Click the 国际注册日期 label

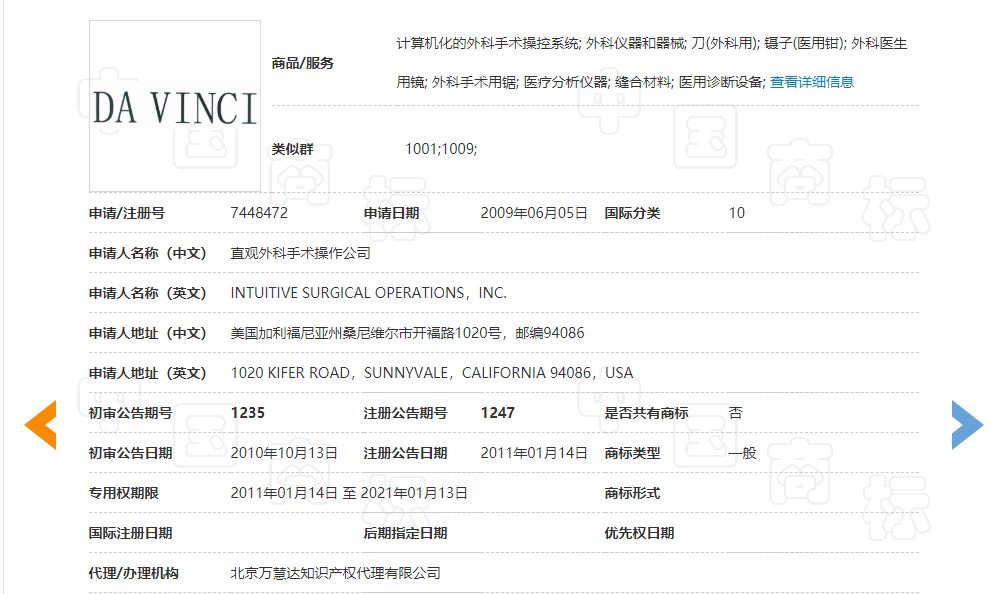131,533
